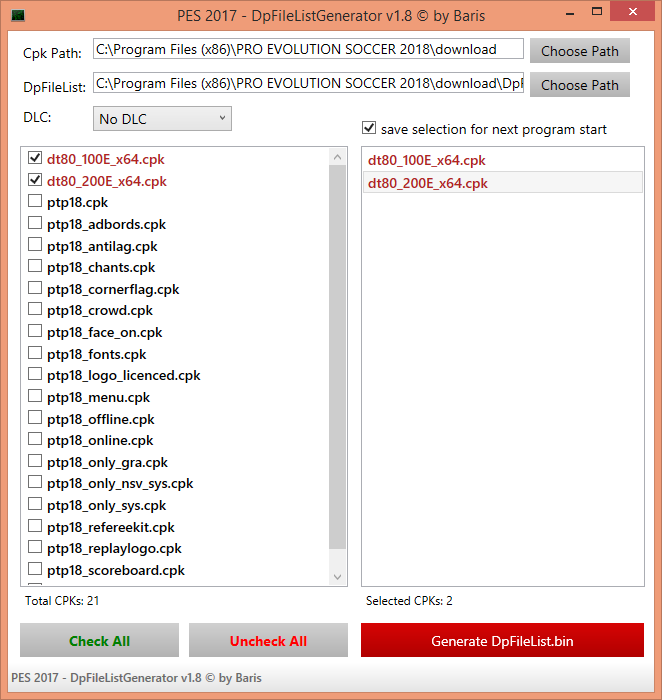The width and height of the screenshot is (662, 700).
Task: Click Generate DpFileList.bin button
Action: 502,641
